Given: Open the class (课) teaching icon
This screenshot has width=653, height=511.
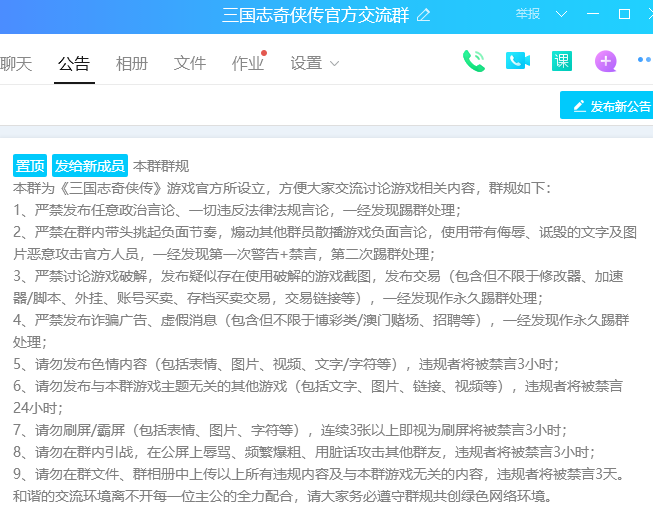Looking at the screenshot, I should click(x=561, y=61).
